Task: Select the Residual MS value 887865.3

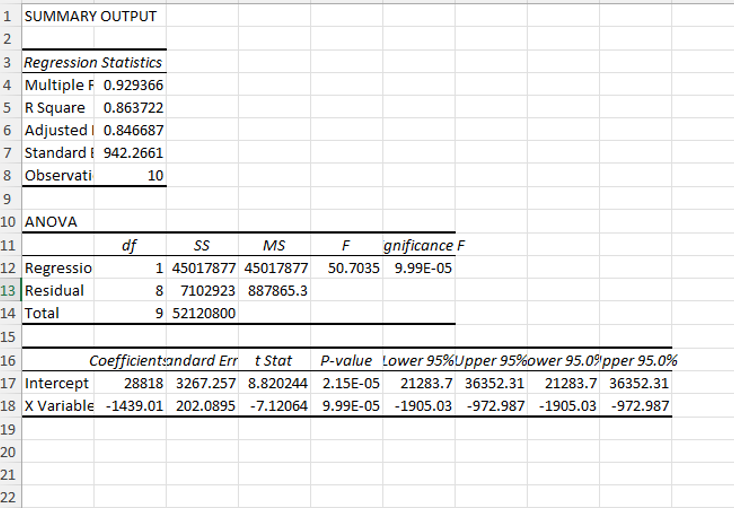Action: 274,290
